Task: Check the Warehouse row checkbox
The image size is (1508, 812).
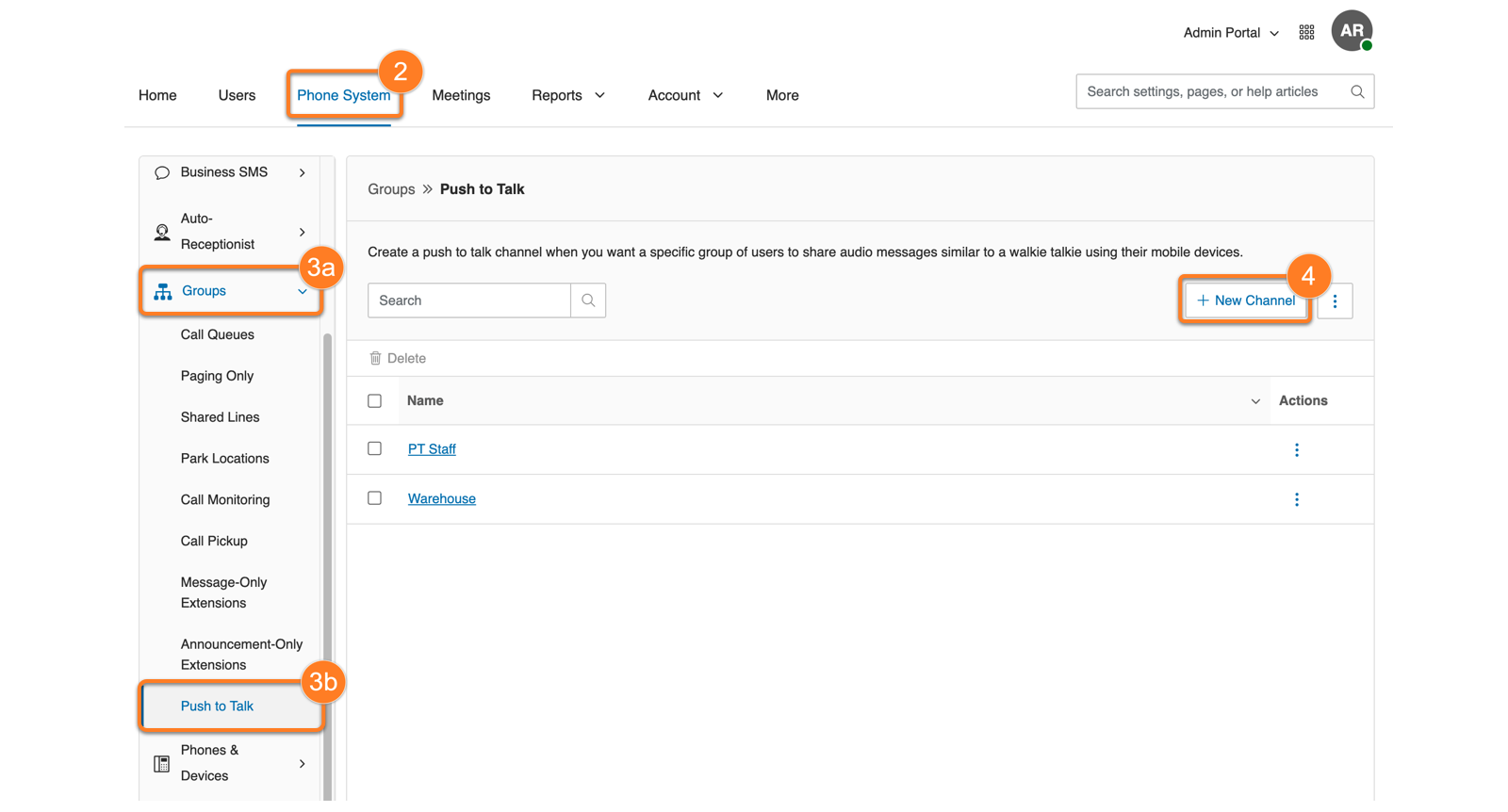Action: point(375,498)
